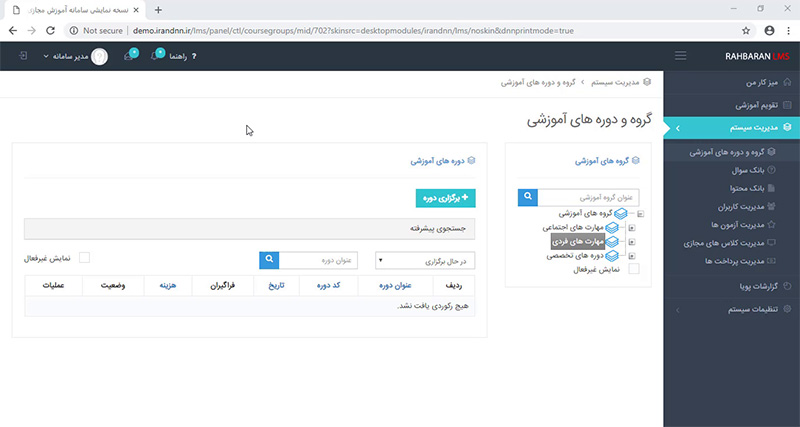Click the hamburger menu icon beside RAHBARAN LMS
Viewport: 800px width, 427px height.
[681, 55]
